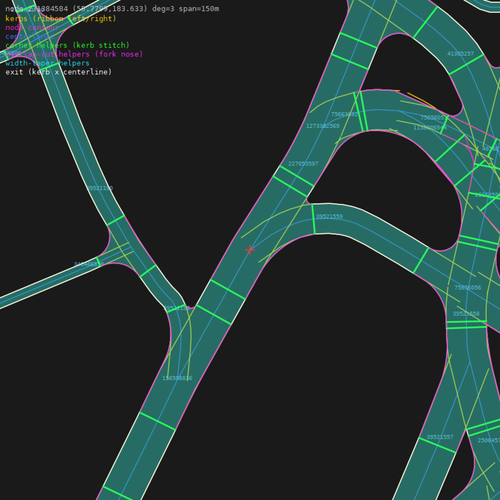Click the 'overlap-cut helpers (fork nose)' legend entry

coord(74,54)
